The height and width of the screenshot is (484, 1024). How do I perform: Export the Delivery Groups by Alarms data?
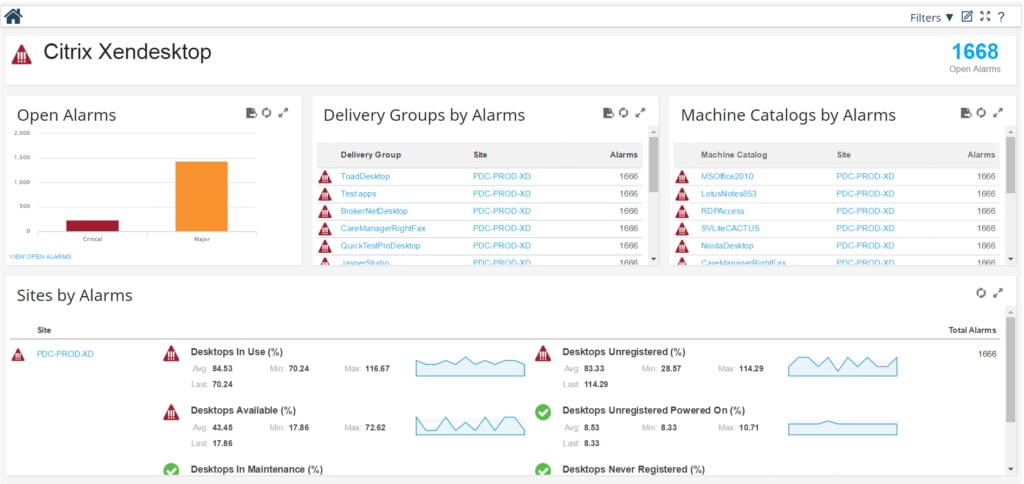pyautogui.click(x=608, y=113)
